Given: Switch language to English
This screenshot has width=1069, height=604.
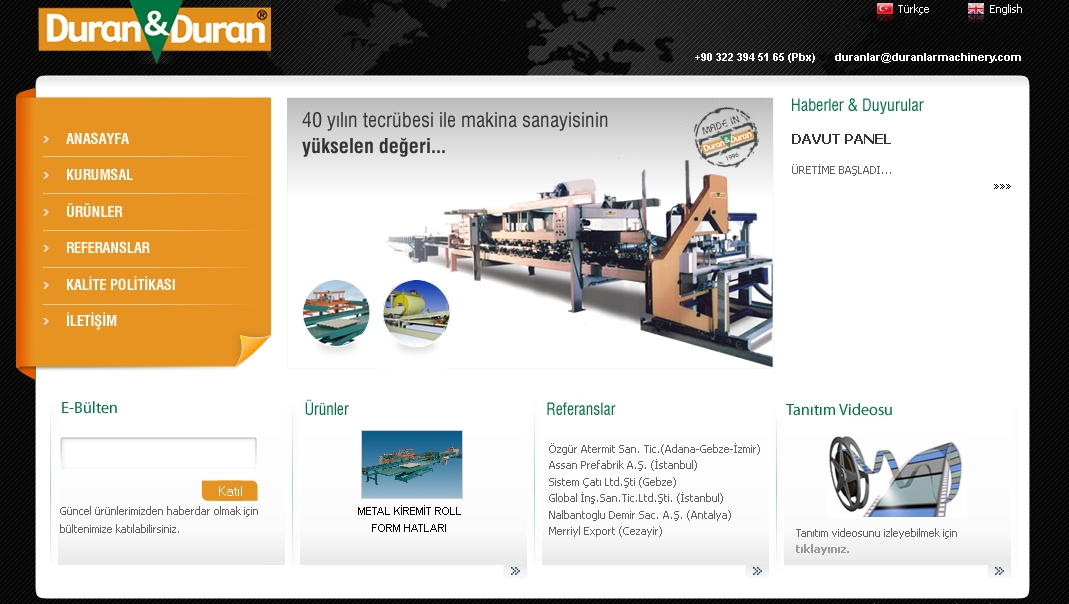Looking at the screenshot, I should (1006, 9).
